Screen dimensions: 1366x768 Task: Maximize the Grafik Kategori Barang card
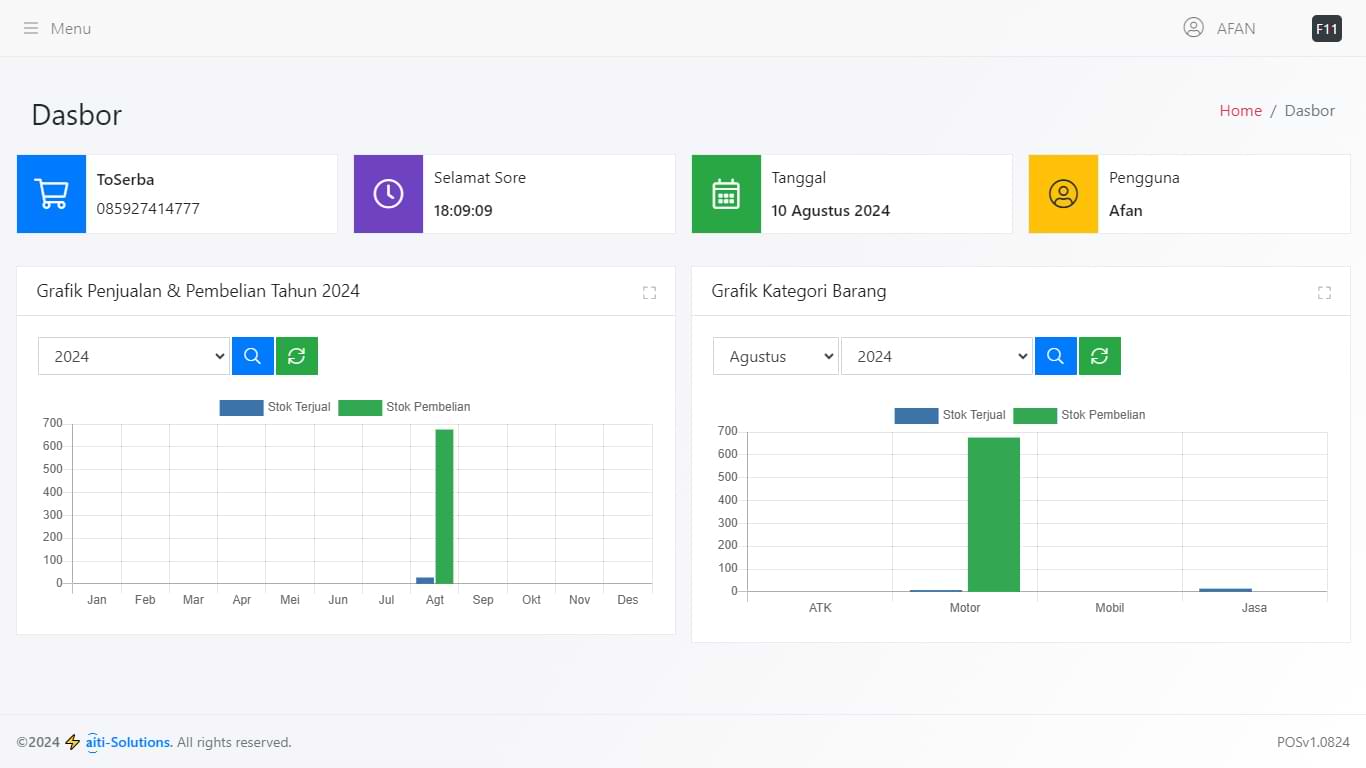point(1324,292)
